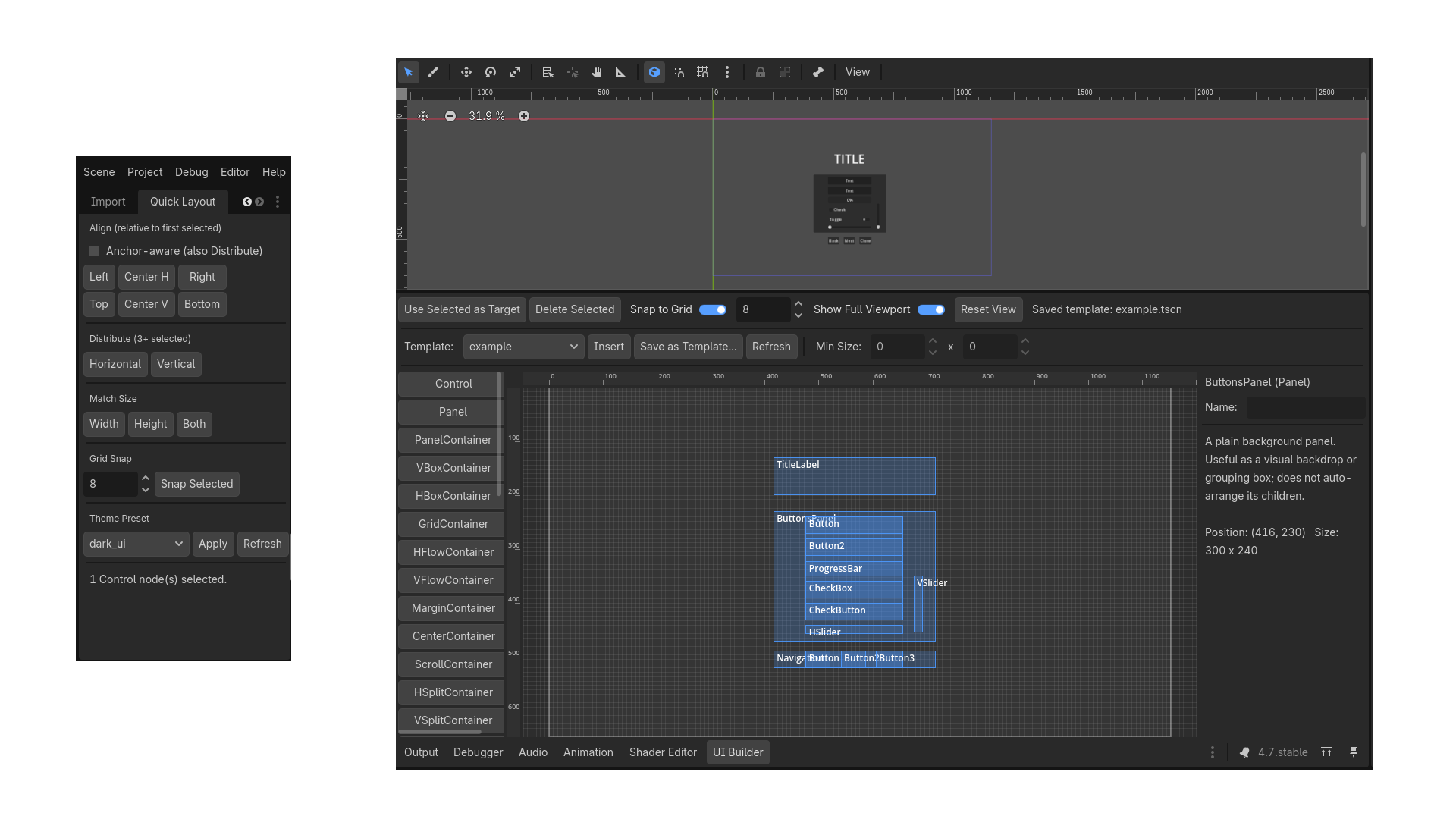Open the Scene menu

(99, 172)
